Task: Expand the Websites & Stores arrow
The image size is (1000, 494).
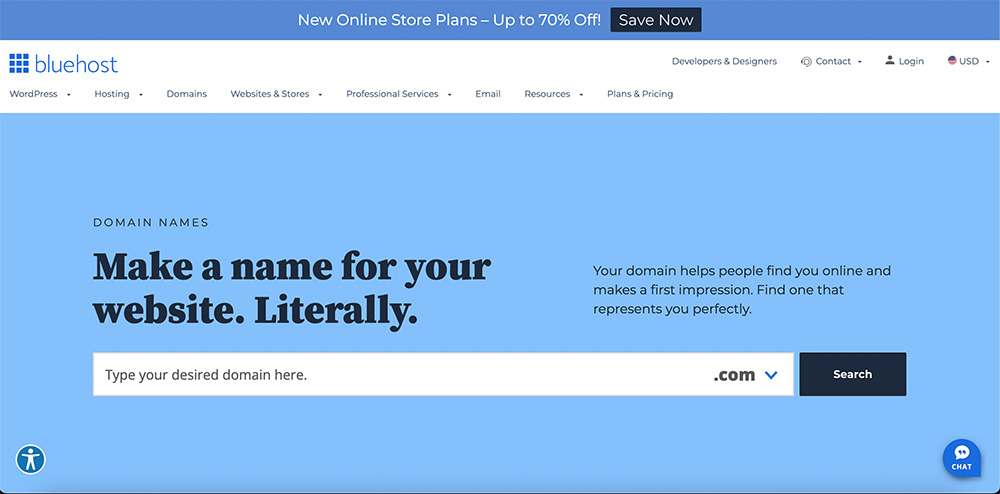Action: click(x=320, y=94)
